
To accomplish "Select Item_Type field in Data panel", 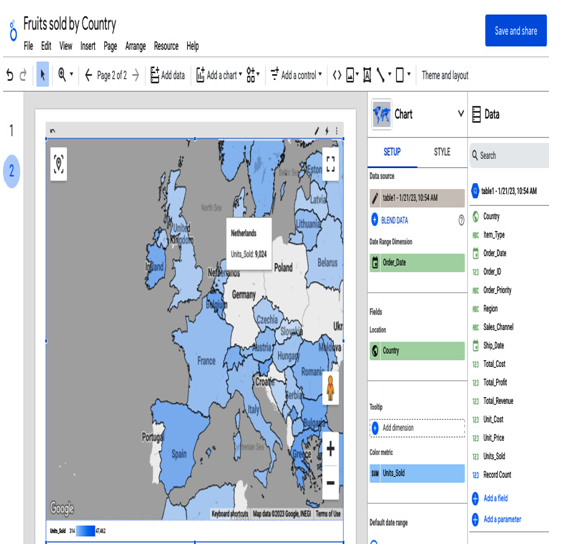I will click(494, 235).
